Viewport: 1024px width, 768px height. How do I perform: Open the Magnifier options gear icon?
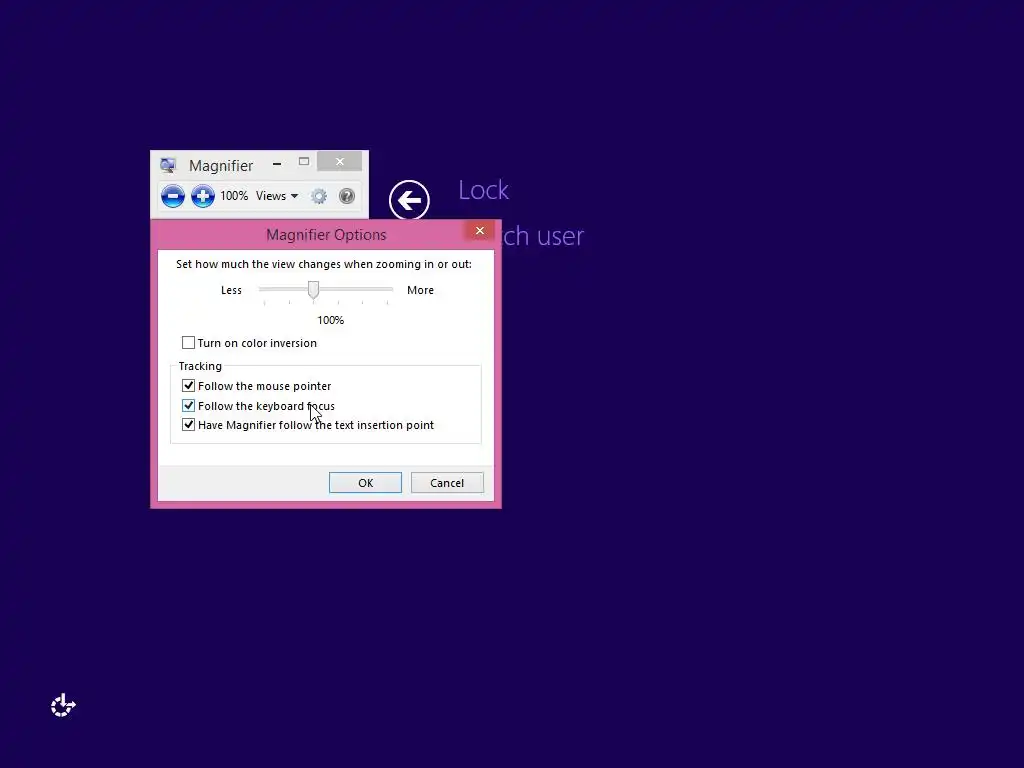(319, 196)
